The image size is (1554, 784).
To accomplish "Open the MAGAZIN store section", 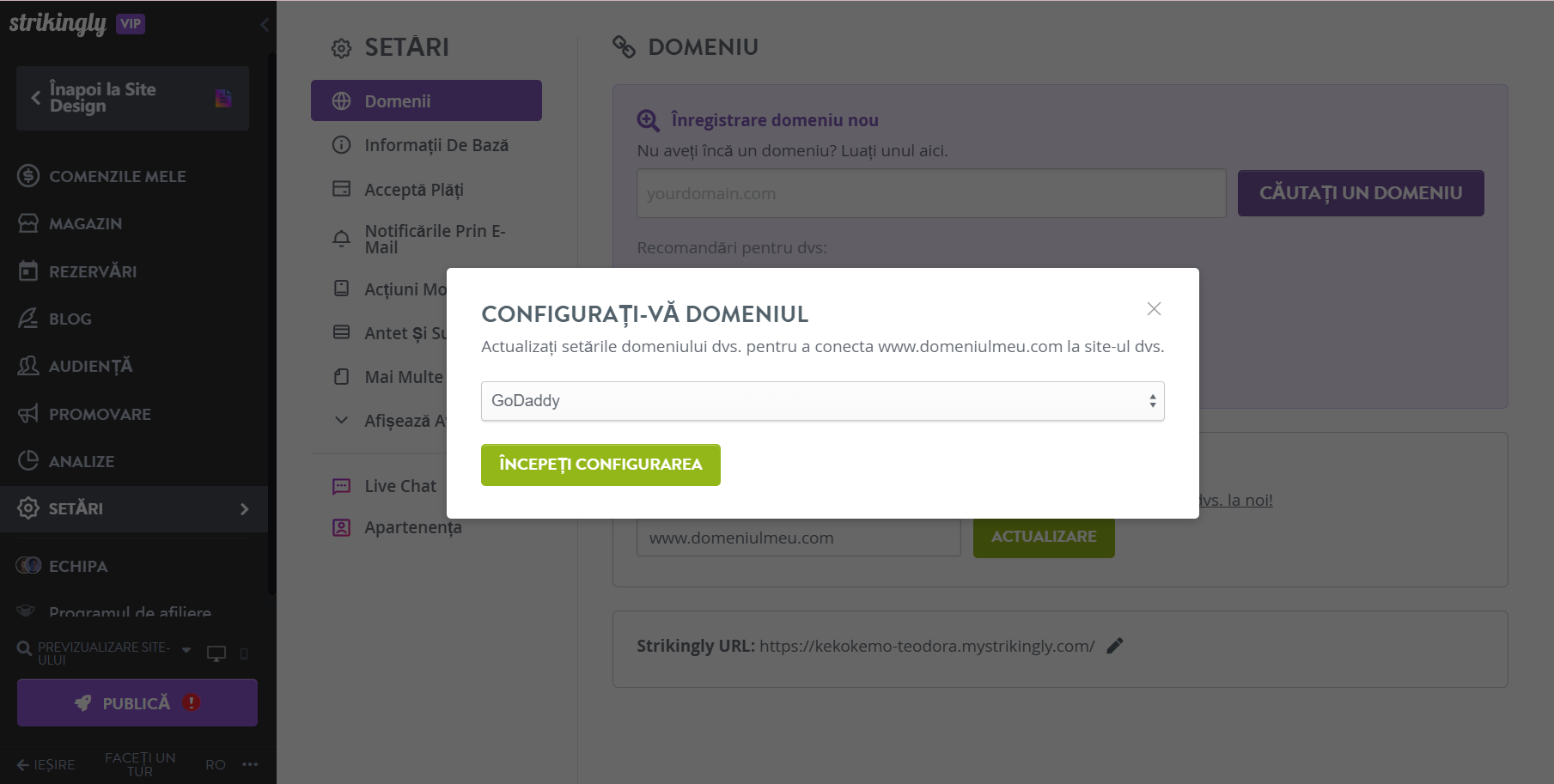I will [86, 223].
